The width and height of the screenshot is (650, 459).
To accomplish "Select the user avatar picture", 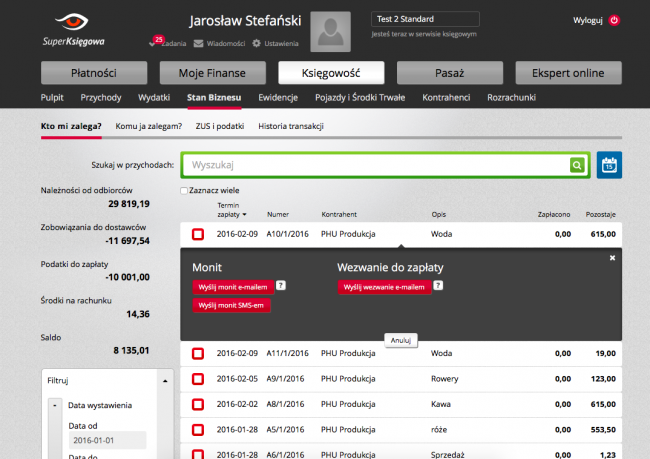I will point(330,32).
